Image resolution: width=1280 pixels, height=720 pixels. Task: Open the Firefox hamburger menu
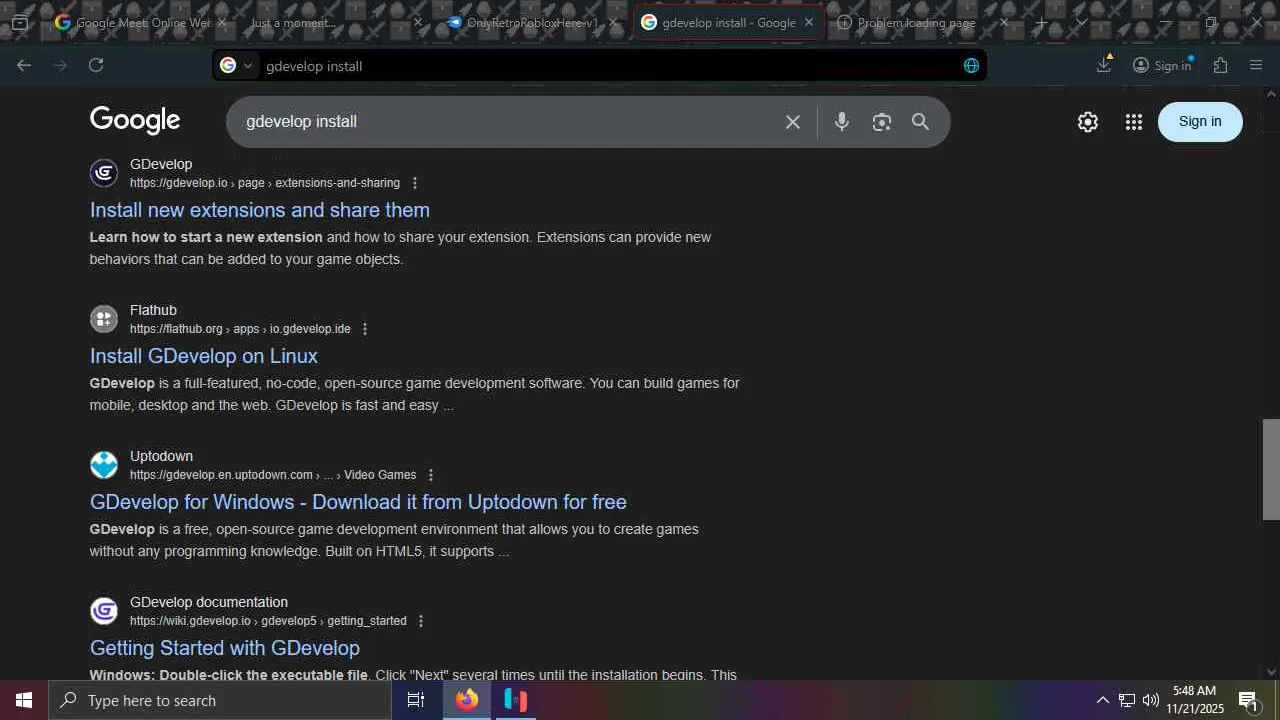click(x=1256, y=65)
